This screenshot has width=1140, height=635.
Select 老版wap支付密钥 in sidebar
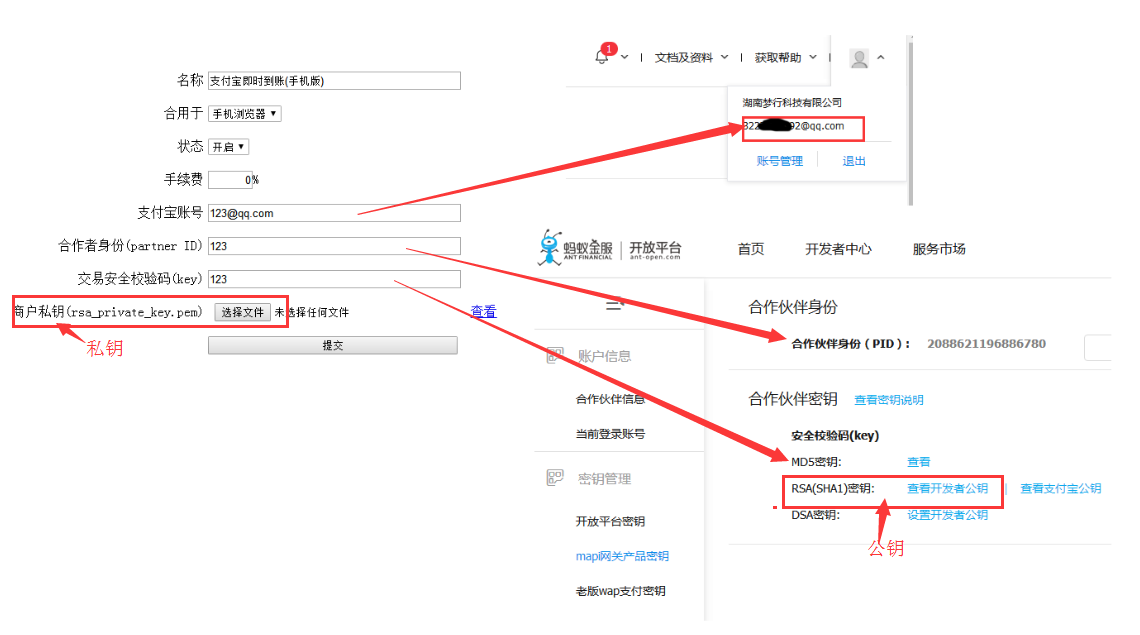point(620,591)
